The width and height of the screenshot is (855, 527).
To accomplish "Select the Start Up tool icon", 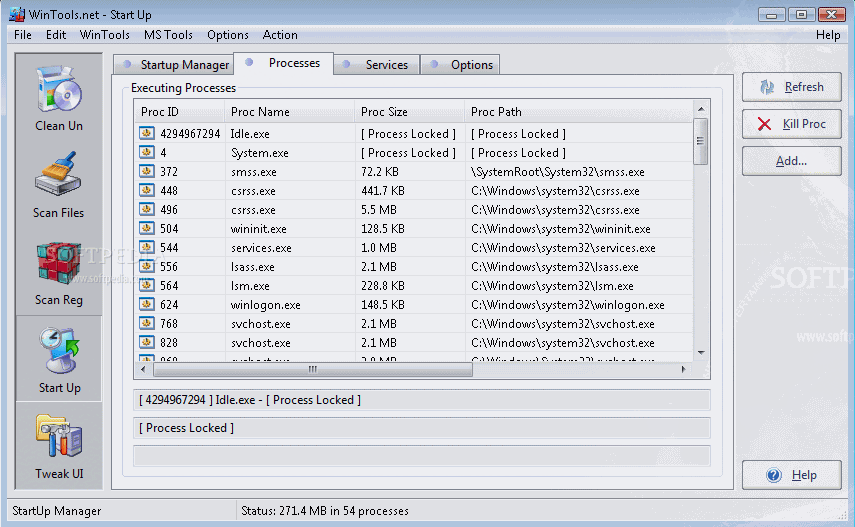I will (x=59, y=360).
